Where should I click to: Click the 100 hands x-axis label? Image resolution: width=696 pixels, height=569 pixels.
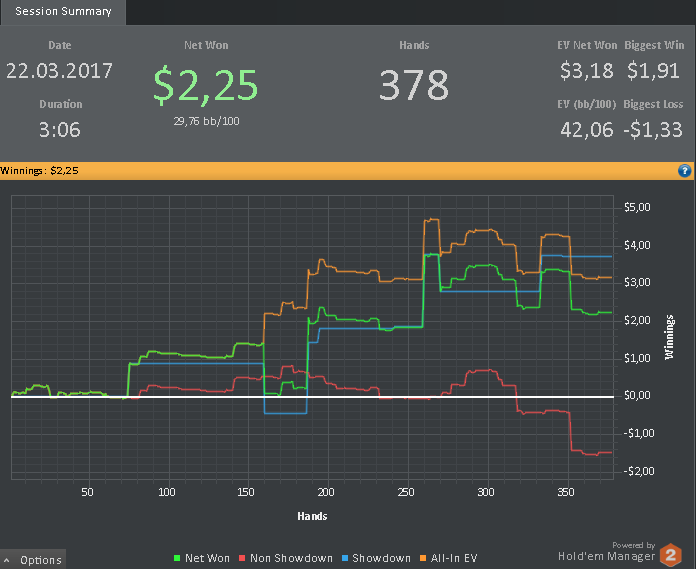[166, 492]
